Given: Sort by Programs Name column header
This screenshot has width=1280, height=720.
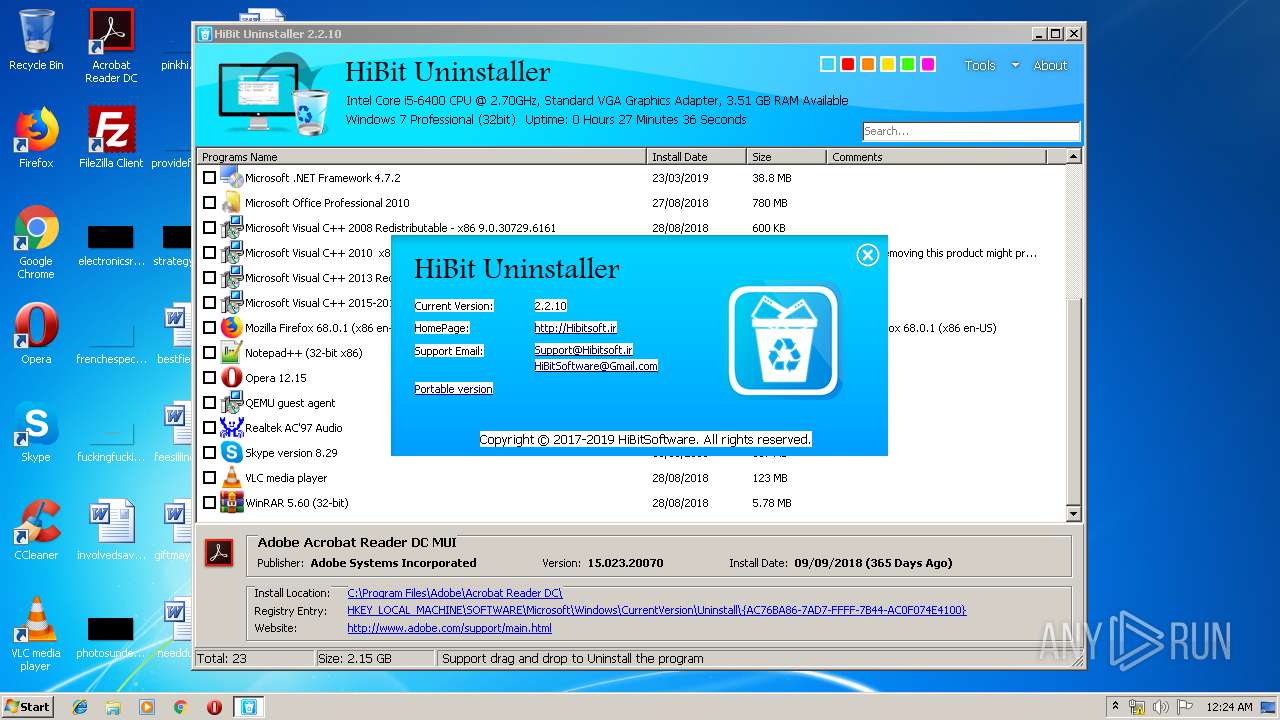Looking at the screenshot, I should (422, 156).
